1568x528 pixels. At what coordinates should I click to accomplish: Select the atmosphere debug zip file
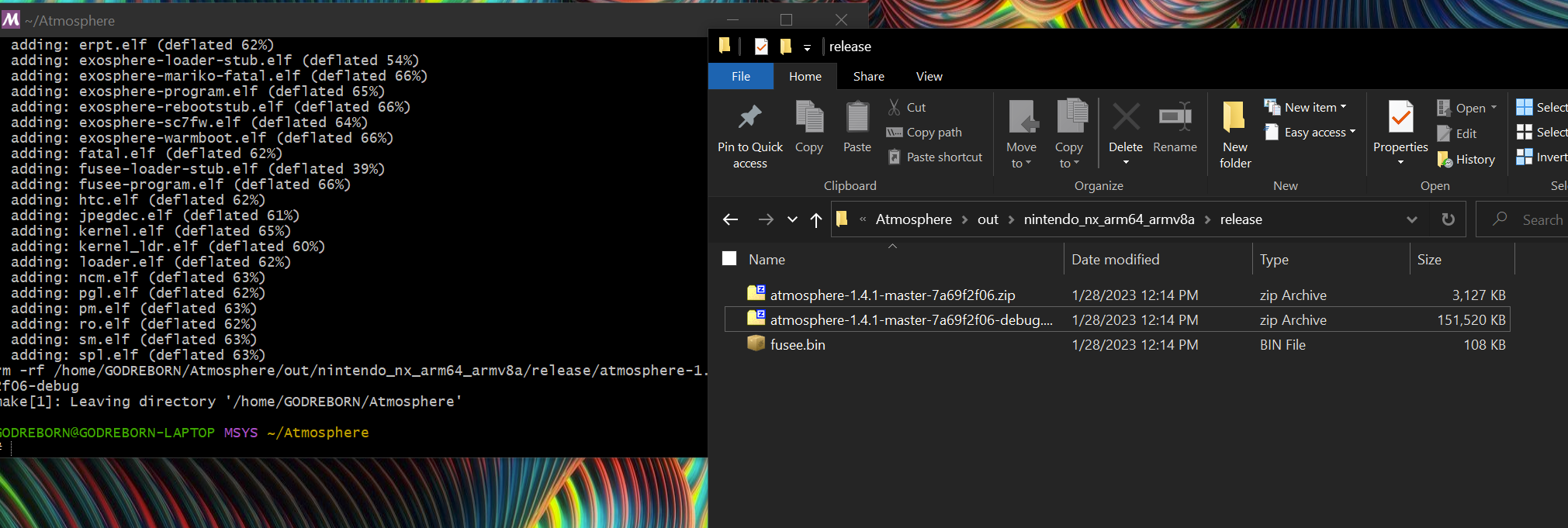[x=911, y=320]
